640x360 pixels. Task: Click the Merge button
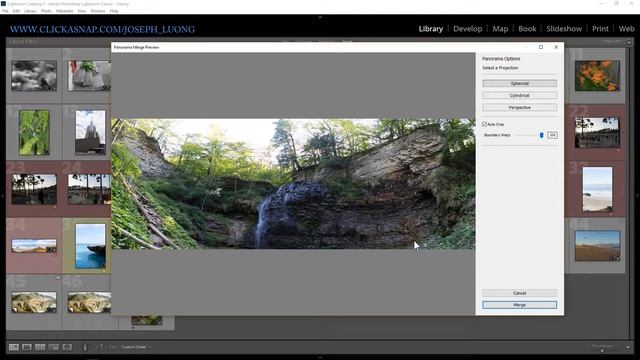click(519, 305)
